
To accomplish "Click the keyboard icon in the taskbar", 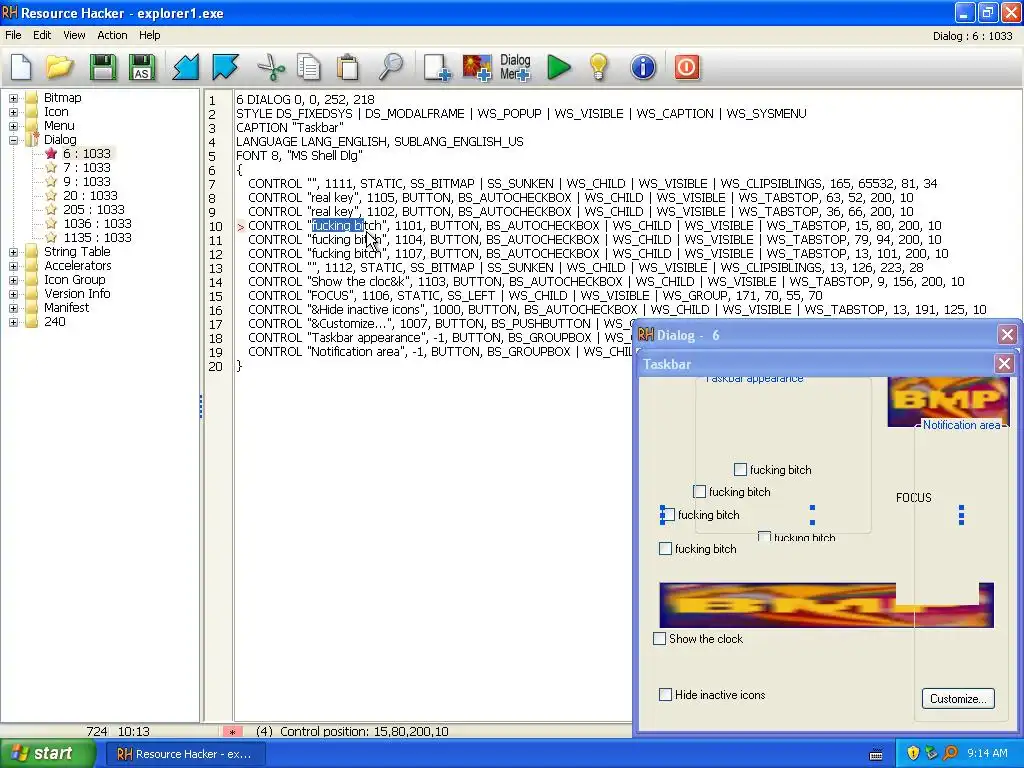I will click(x=876, y=754).
